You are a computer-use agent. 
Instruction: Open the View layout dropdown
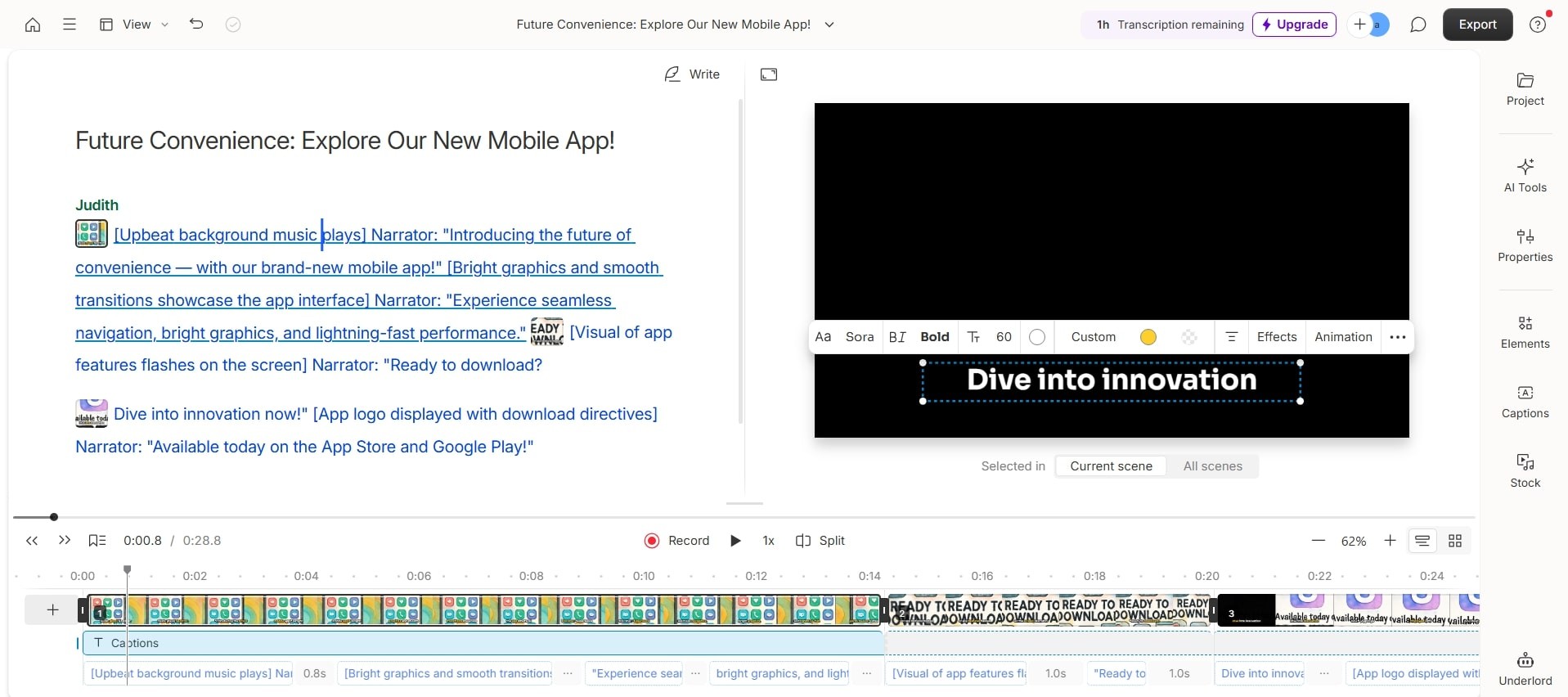click(x=134, y=25)
